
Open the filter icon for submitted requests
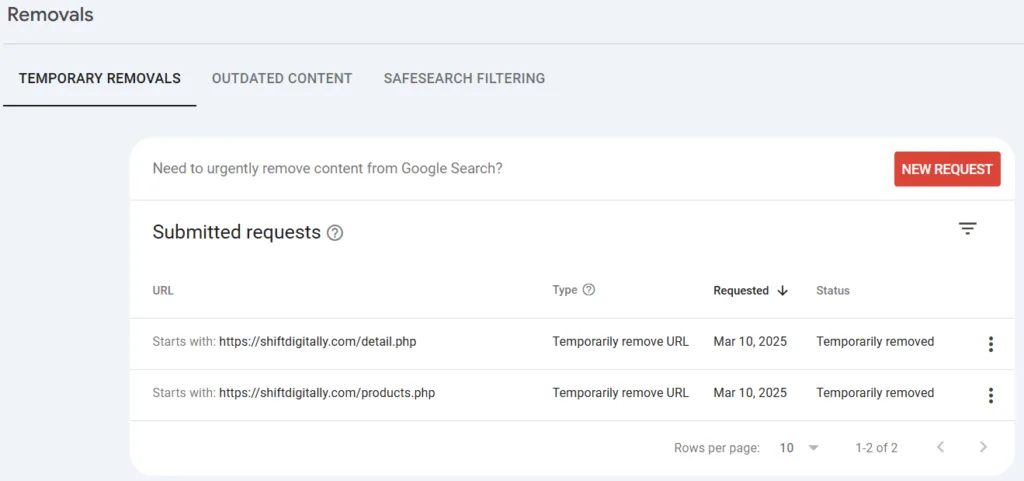point(967,228)
